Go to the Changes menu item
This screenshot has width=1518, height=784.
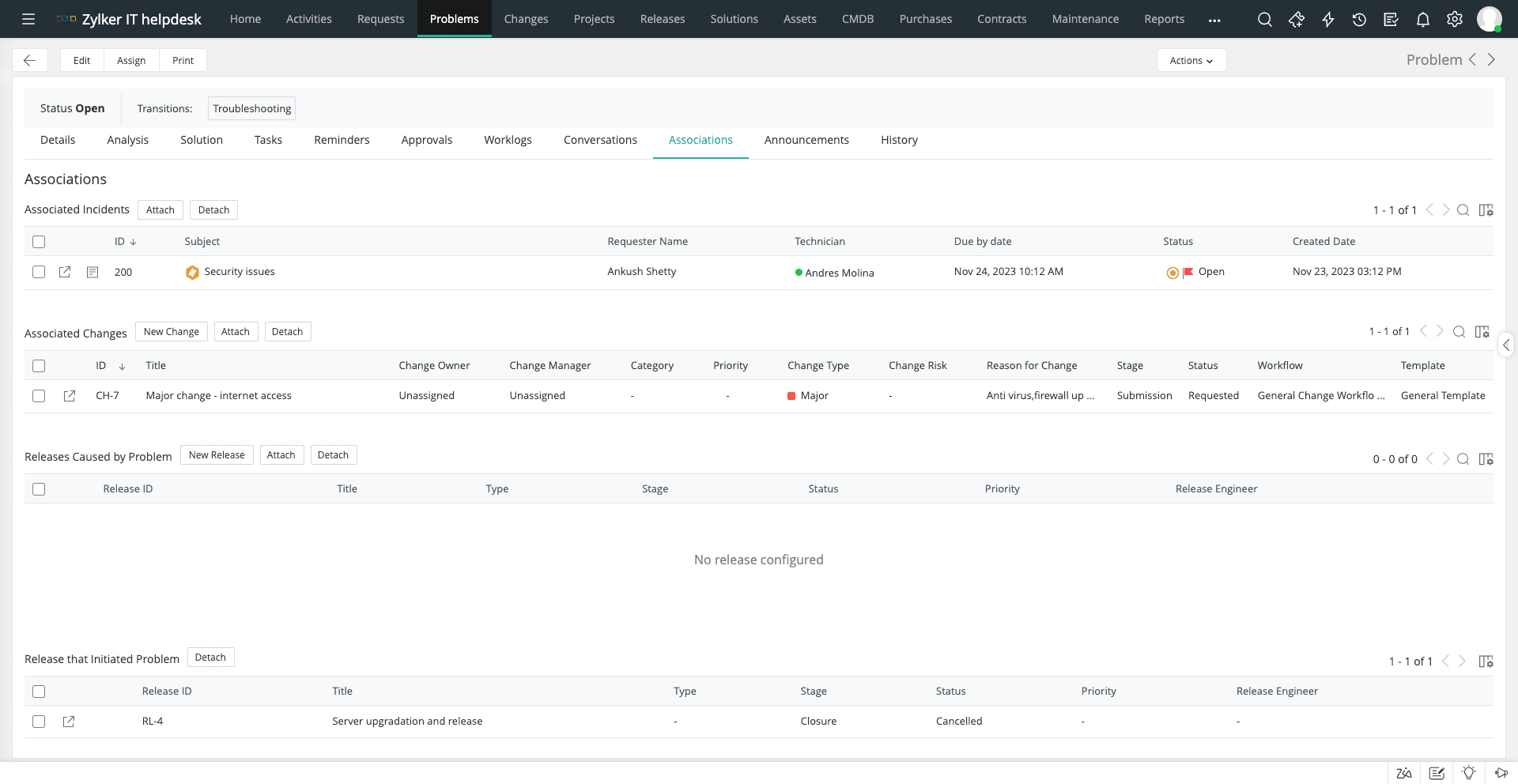[526, 19]
